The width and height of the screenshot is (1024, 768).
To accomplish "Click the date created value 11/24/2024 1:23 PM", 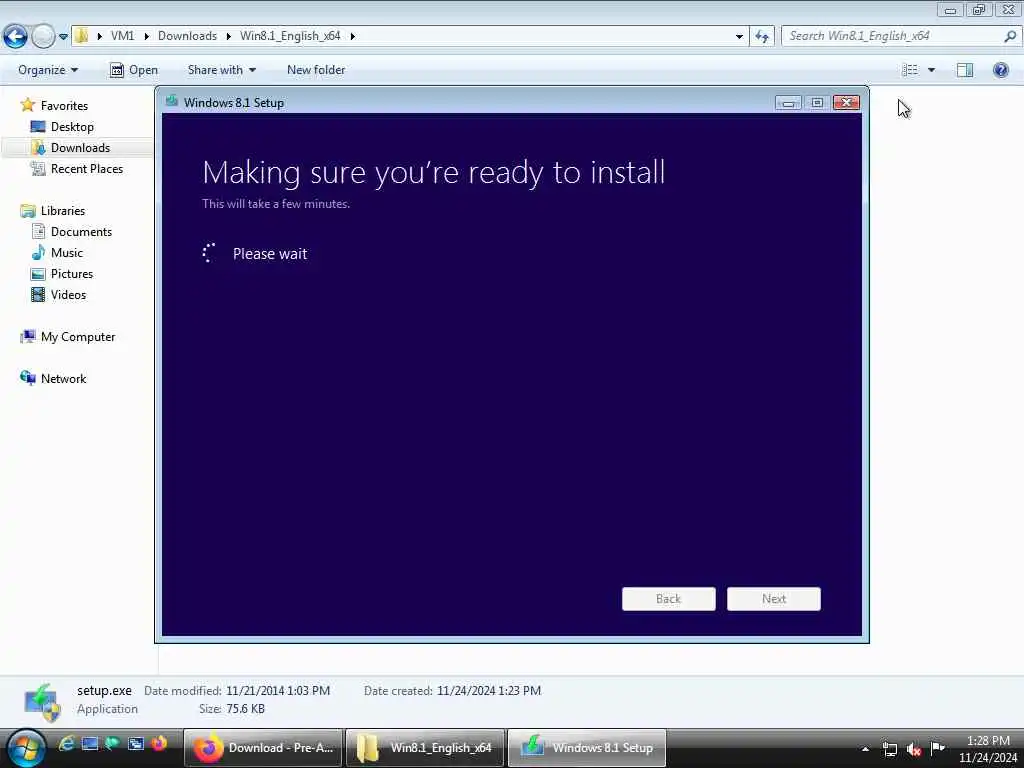I will [488, 690].
